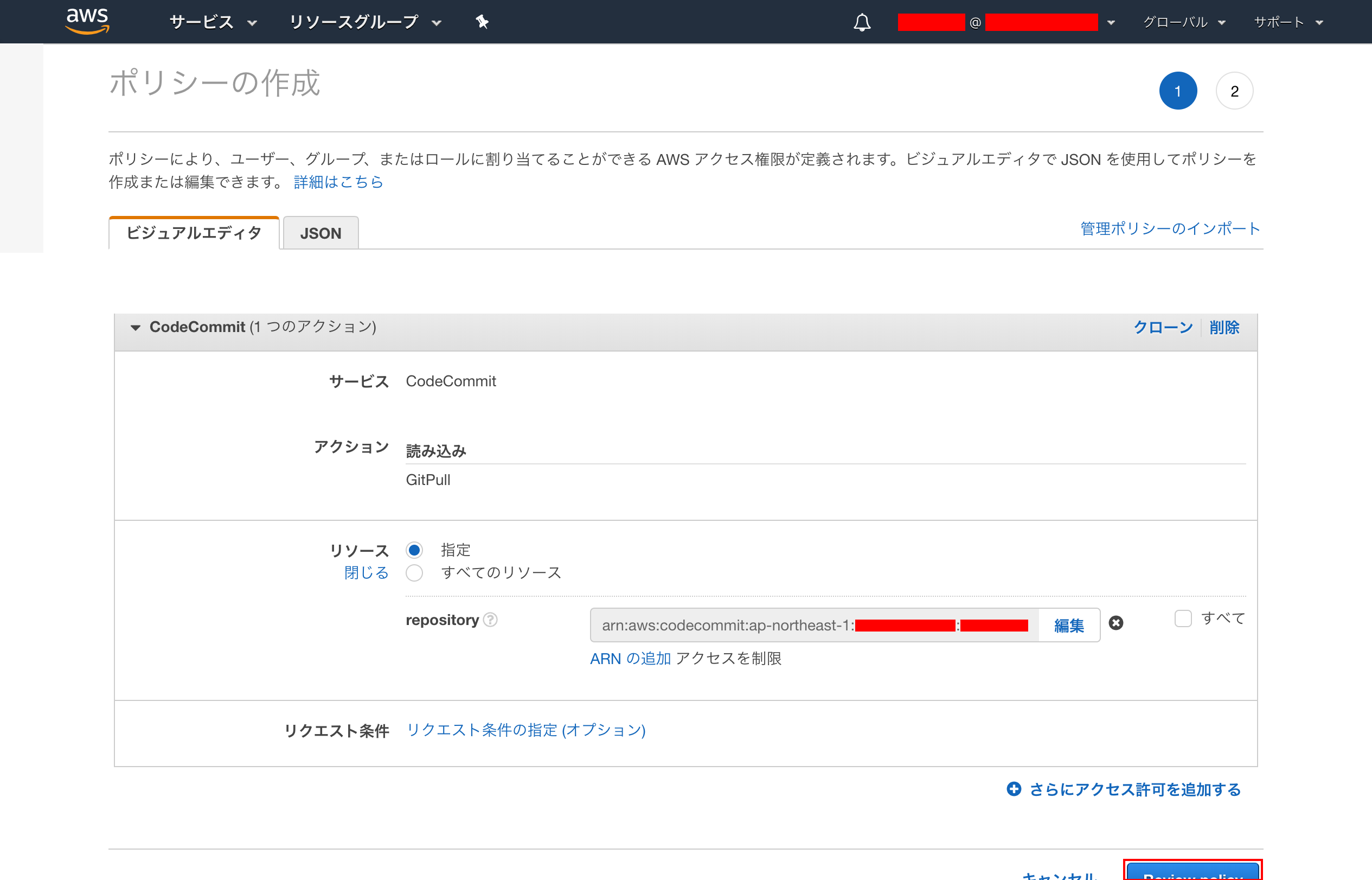Open the サポート dropdown
1372x880 pixels.
(1288, 22)
